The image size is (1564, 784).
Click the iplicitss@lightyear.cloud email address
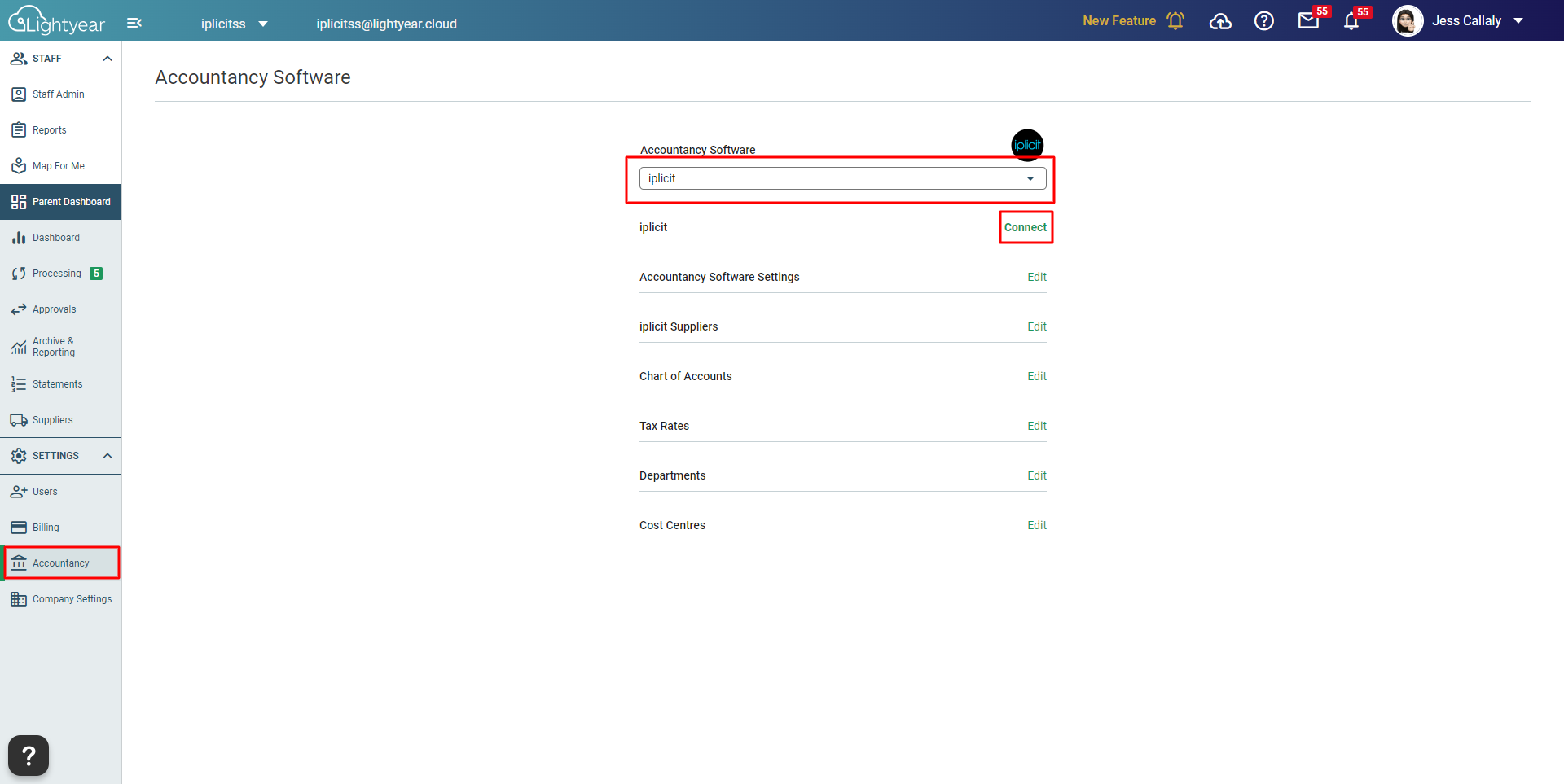point(386,24)
